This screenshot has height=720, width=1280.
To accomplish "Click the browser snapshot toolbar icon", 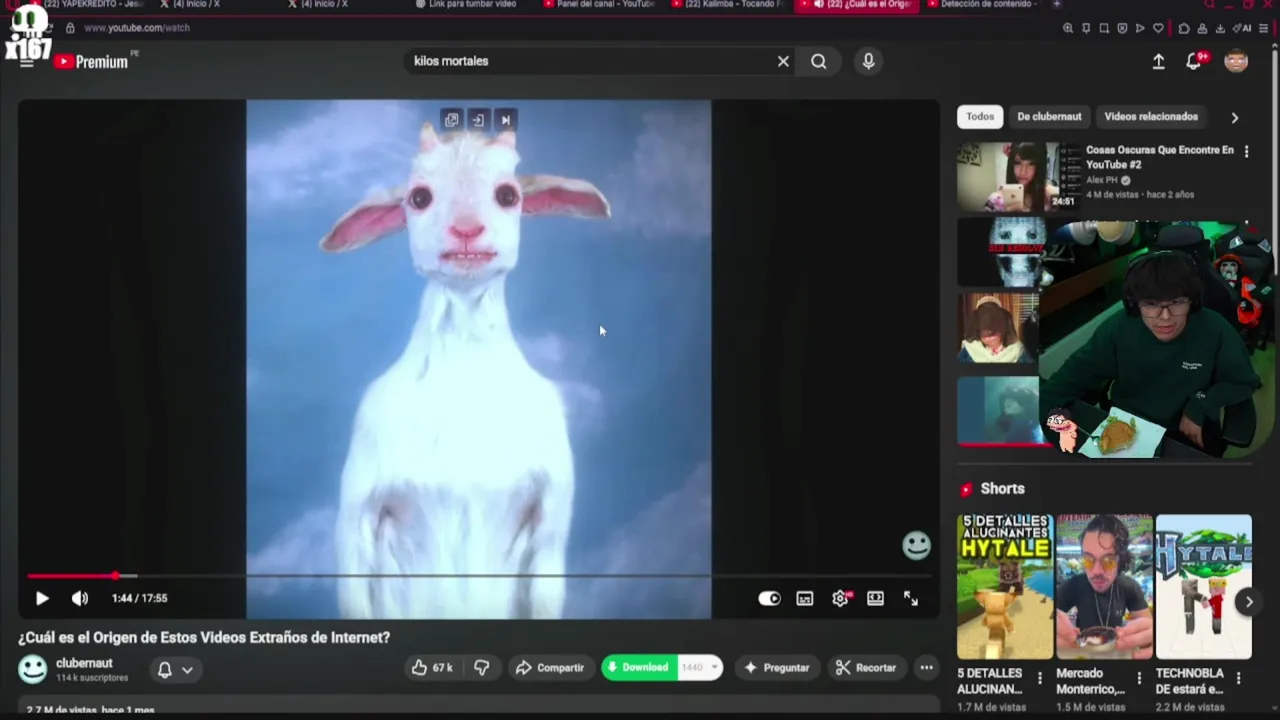I will (x=1104, y=28).
